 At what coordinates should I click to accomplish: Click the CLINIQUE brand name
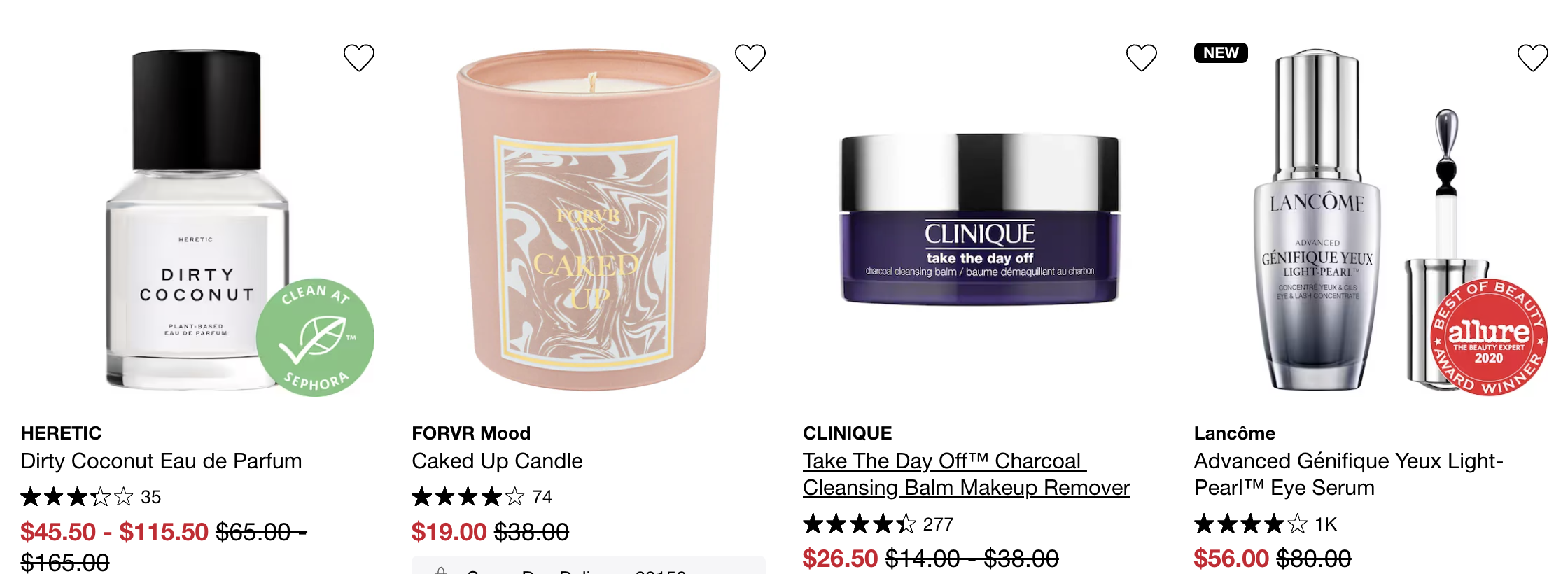tap(848, 433)
